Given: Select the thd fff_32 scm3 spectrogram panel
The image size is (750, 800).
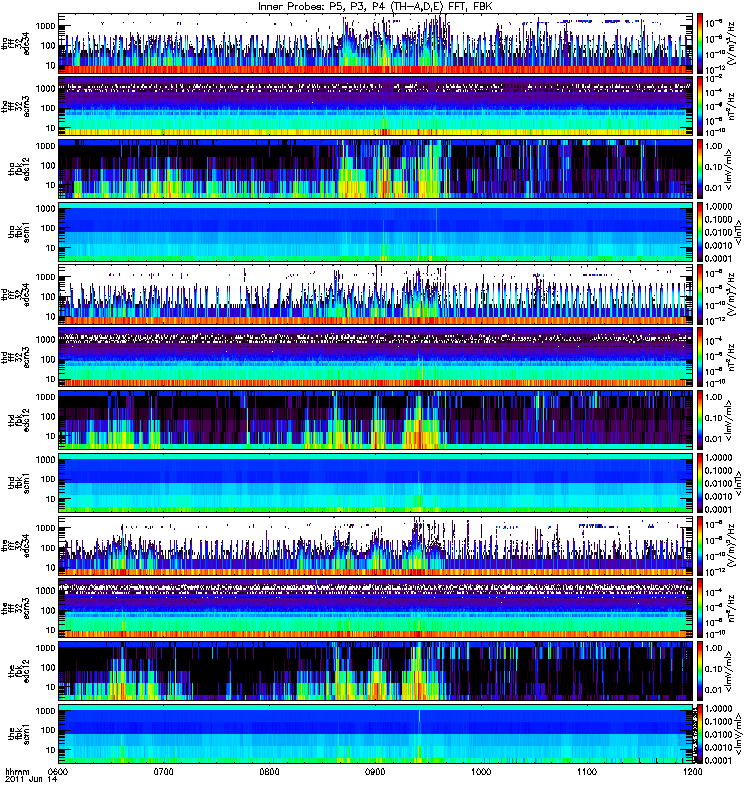Looking at the screenshot, I should click(376, 357).
